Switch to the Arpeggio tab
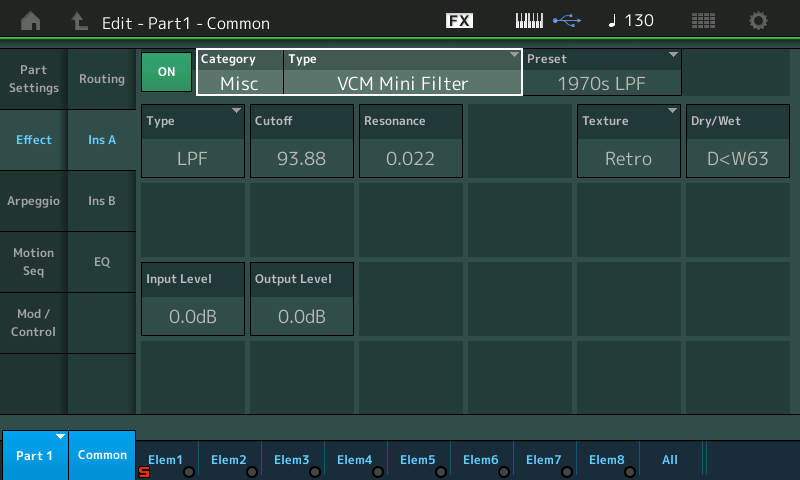The width and height of the screenshot is (800, 480). click(x=34, y=201)
